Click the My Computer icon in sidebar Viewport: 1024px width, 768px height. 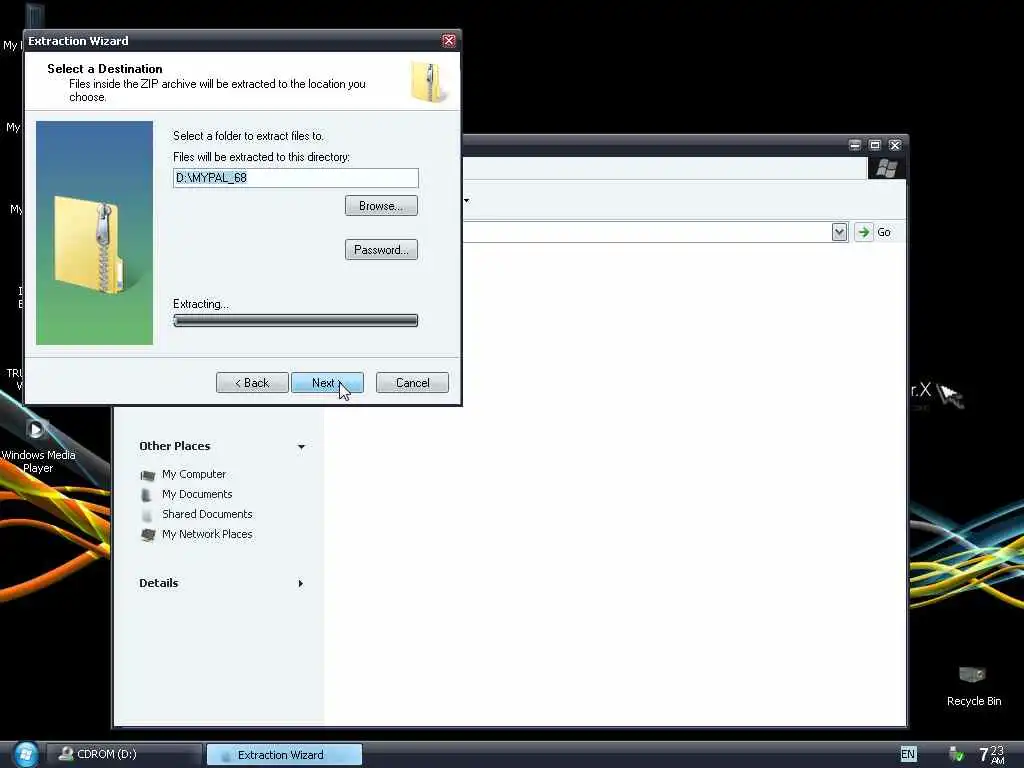[x=148, y=475]
